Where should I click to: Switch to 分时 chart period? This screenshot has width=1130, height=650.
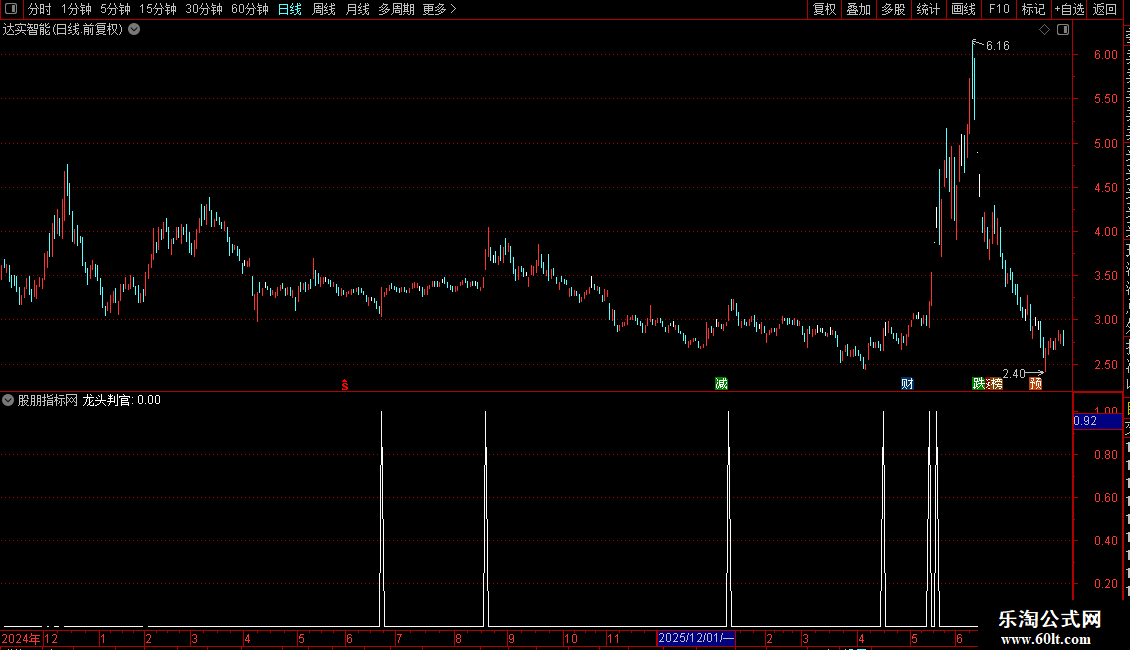point(40,9)
